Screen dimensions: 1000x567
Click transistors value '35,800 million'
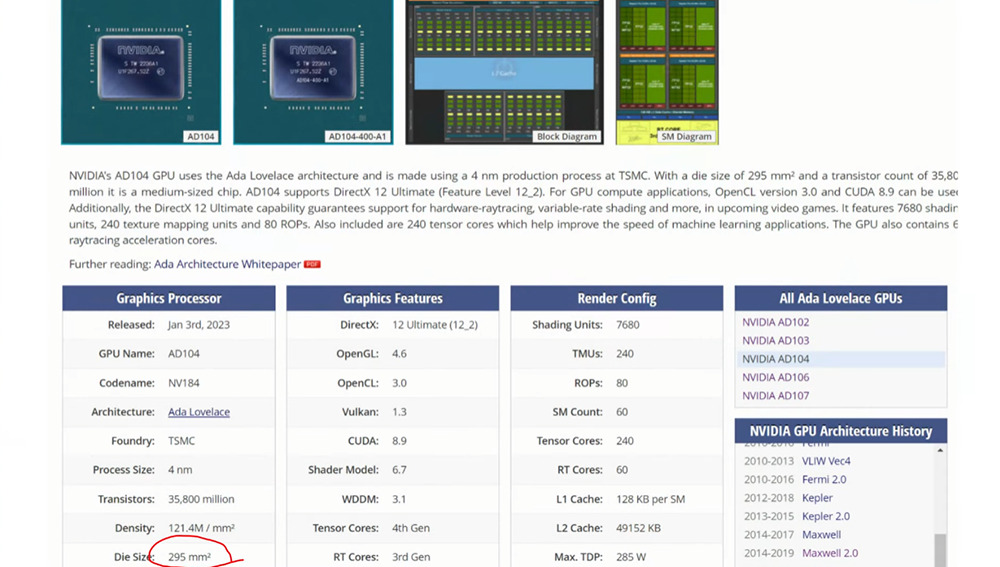pyautogui.click(x=201, y=499)
